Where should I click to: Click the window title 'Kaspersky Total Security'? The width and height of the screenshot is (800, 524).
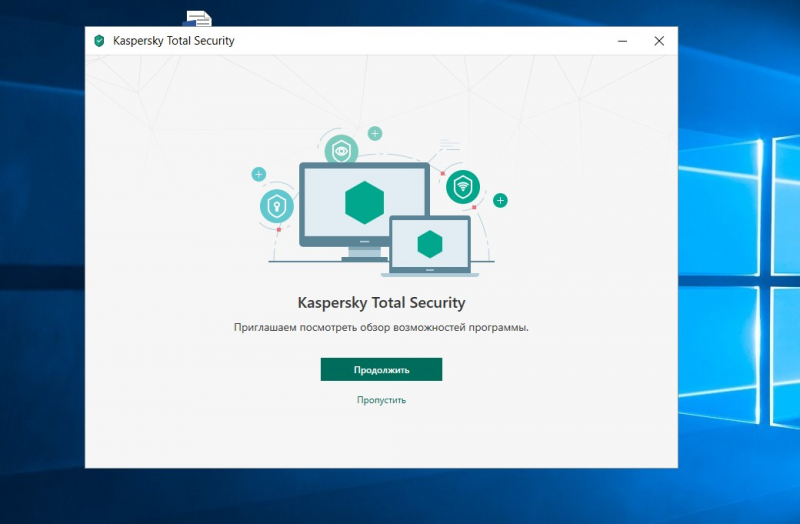(173, 41)
